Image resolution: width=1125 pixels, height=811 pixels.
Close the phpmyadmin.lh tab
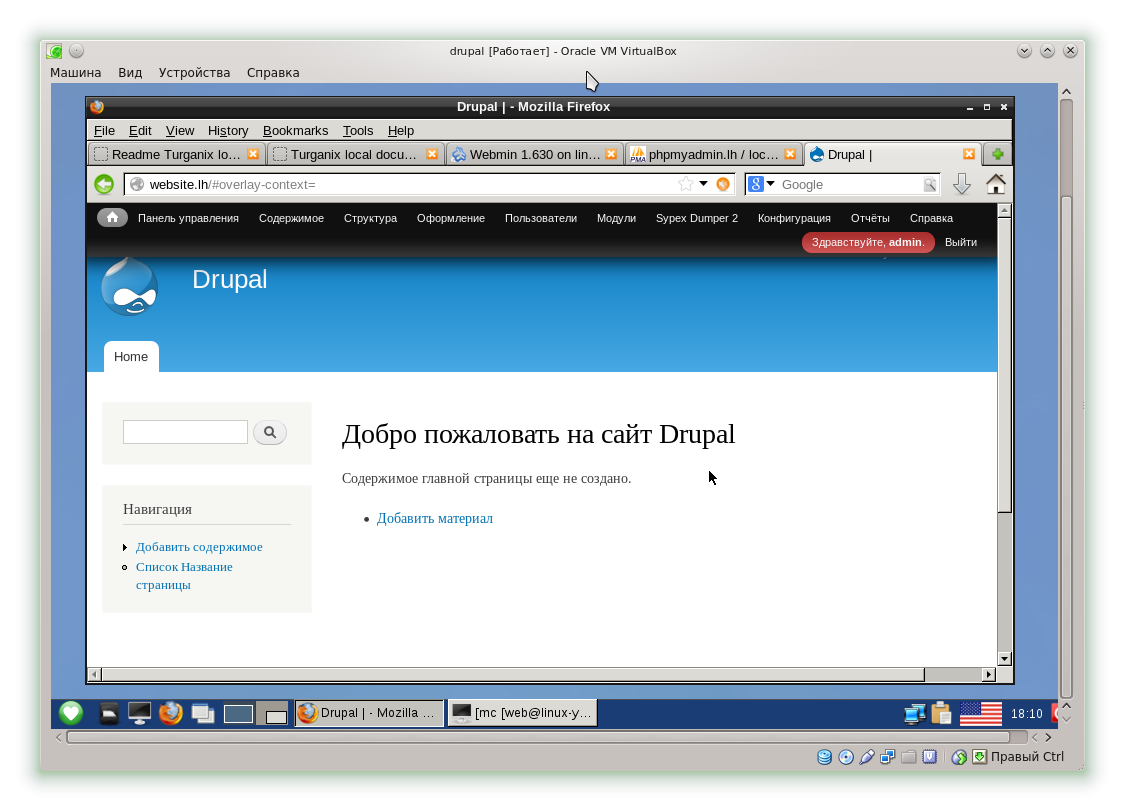[x=790, y=154]
